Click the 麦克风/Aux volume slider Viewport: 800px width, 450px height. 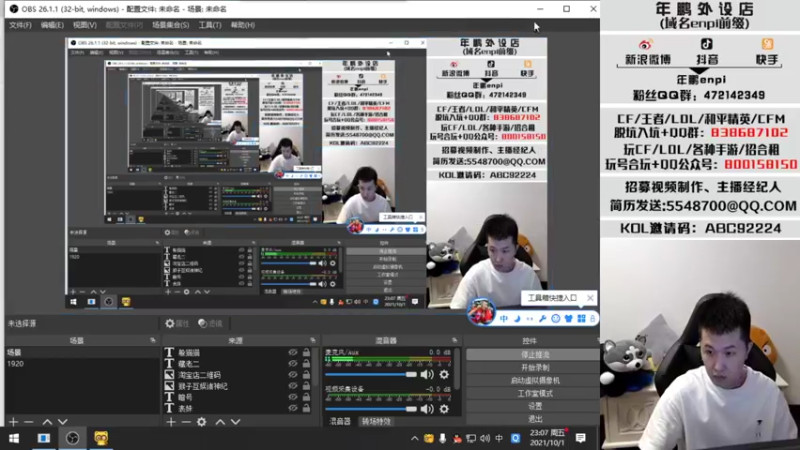[x=371, y=374]
